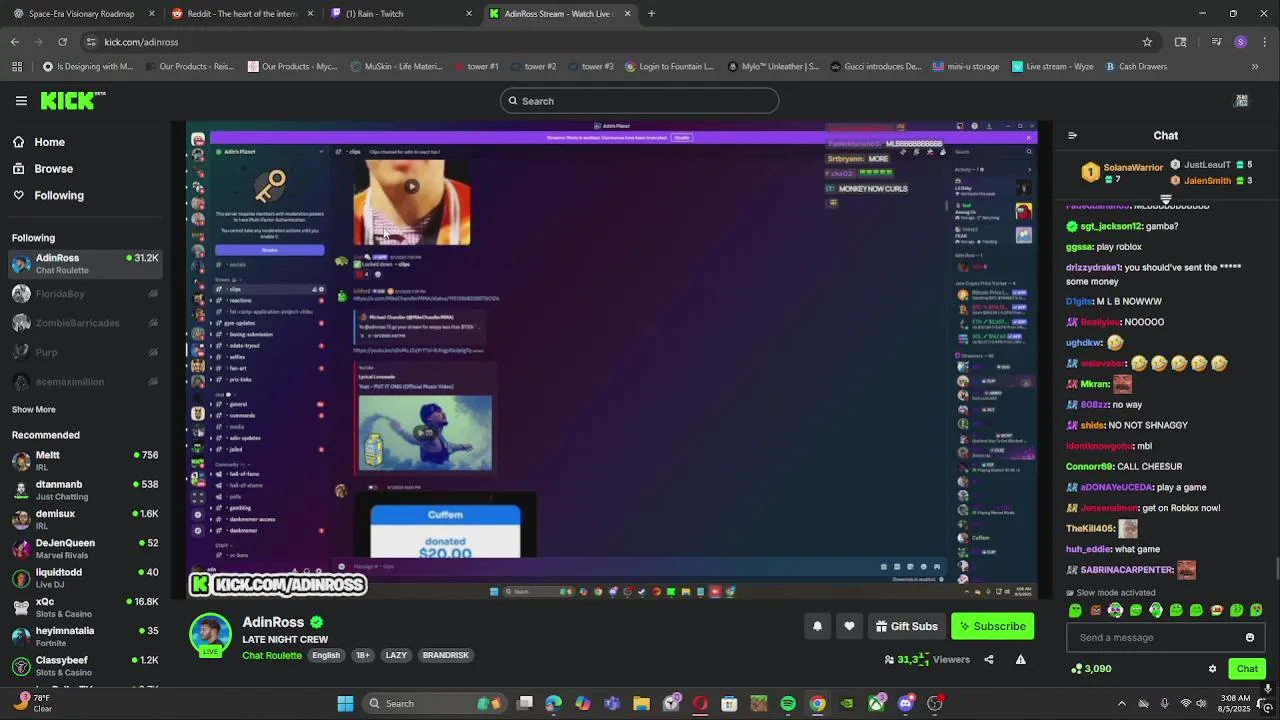Click the Windows taskbar Search box
Image resolution: width=1280 pixels, height=720 pixels.
point(436,704)
